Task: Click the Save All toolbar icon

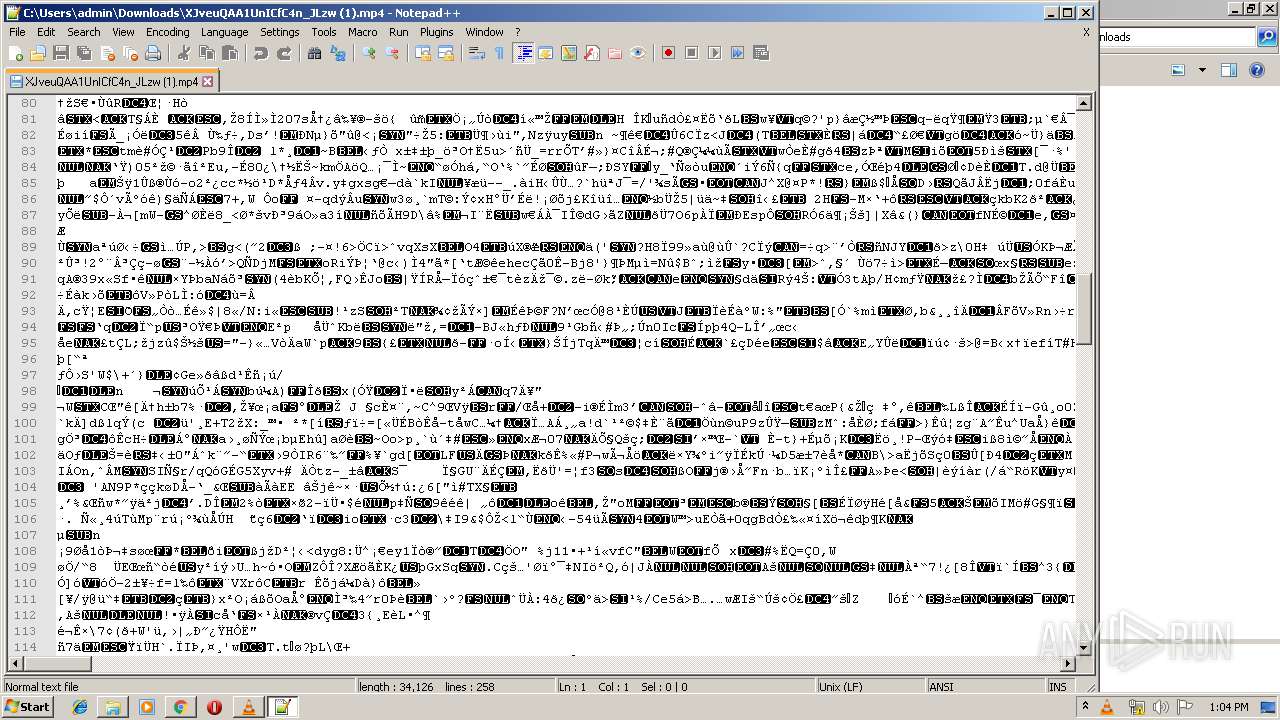Action: pyautogui.click(x=82, y=53)
